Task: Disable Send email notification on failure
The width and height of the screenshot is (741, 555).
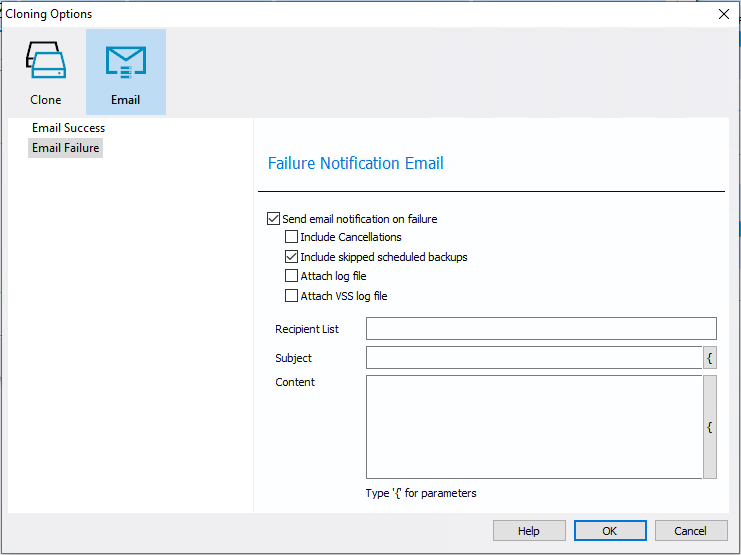Action: 274,219
